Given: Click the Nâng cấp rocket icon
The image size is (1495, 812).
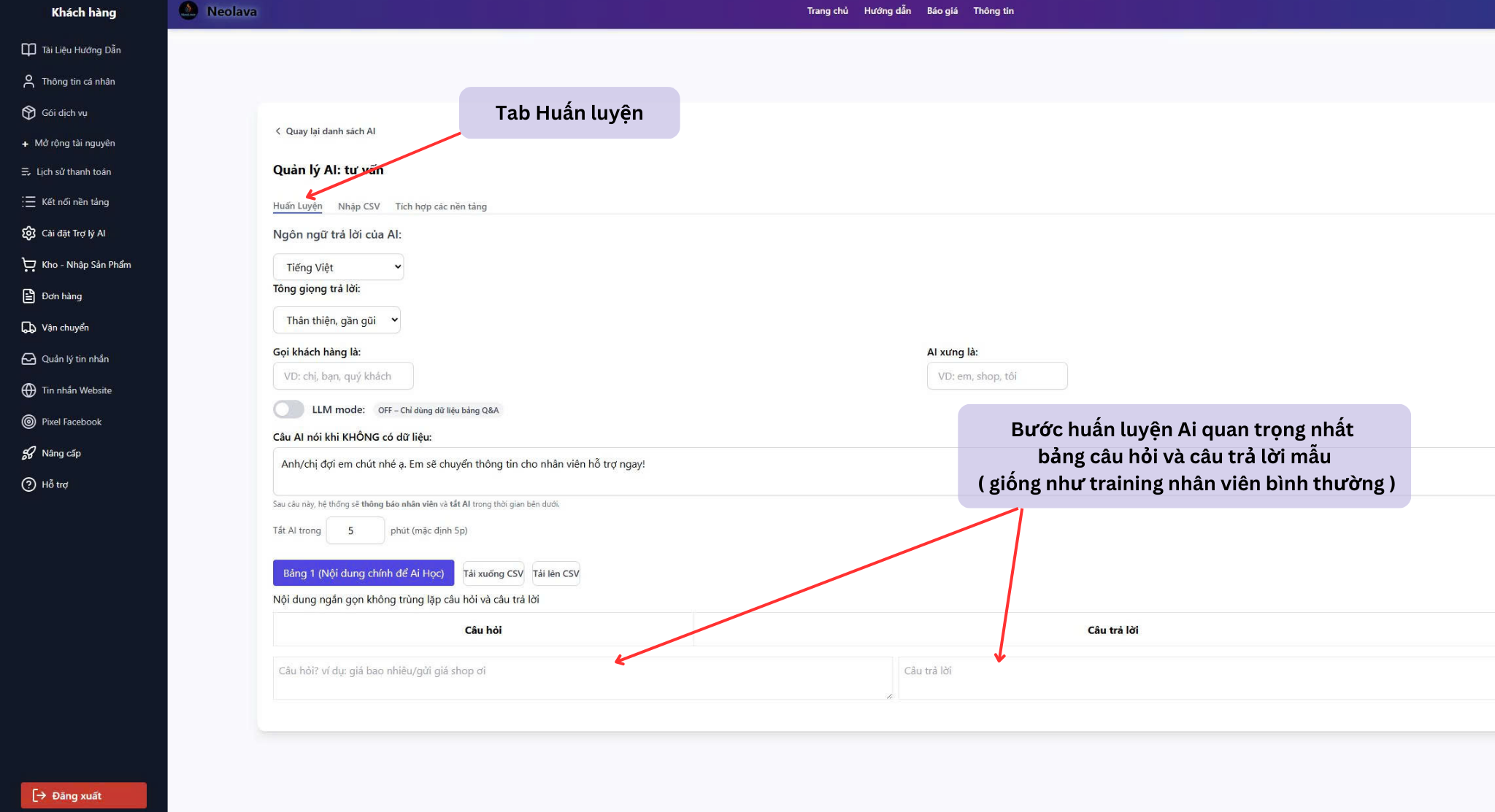Looking at the screenshot, I should (28, 452).
